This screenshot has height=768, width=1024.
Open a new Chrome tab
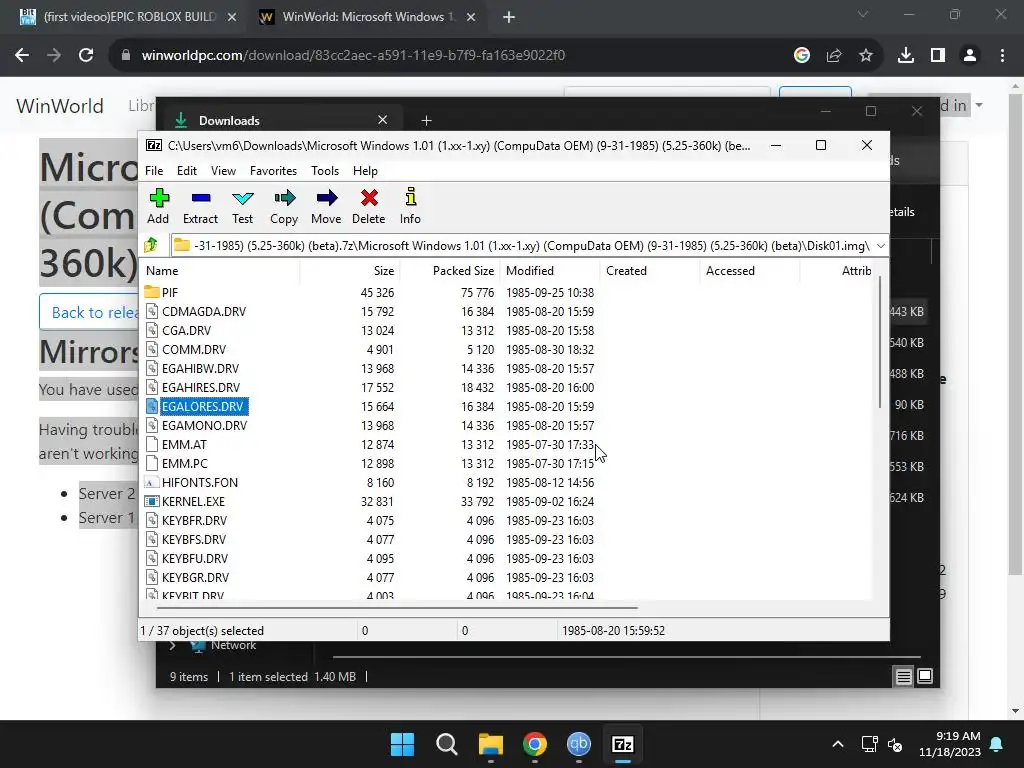point(509,17)
